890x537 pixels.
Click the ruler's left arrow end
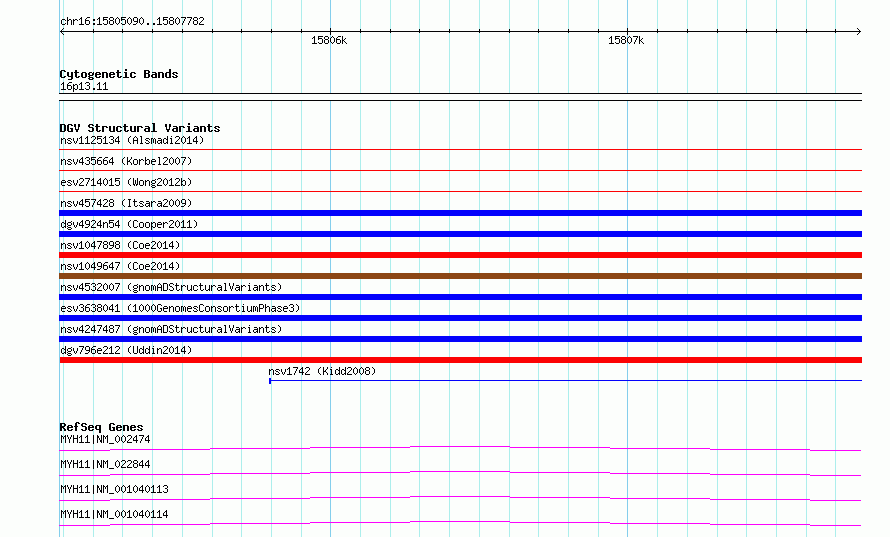[x=62, y=32]
